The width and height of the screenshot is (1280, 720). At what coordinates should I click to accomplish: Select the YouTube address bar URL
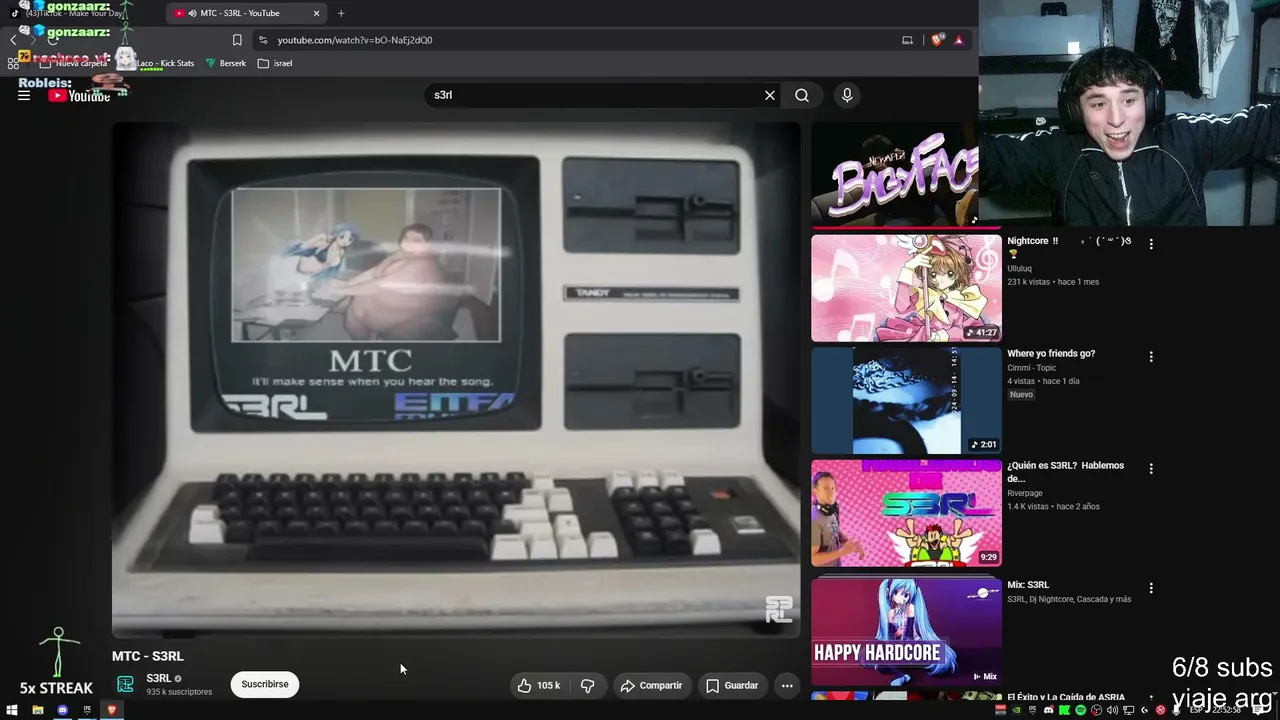[x=355, y=40]
